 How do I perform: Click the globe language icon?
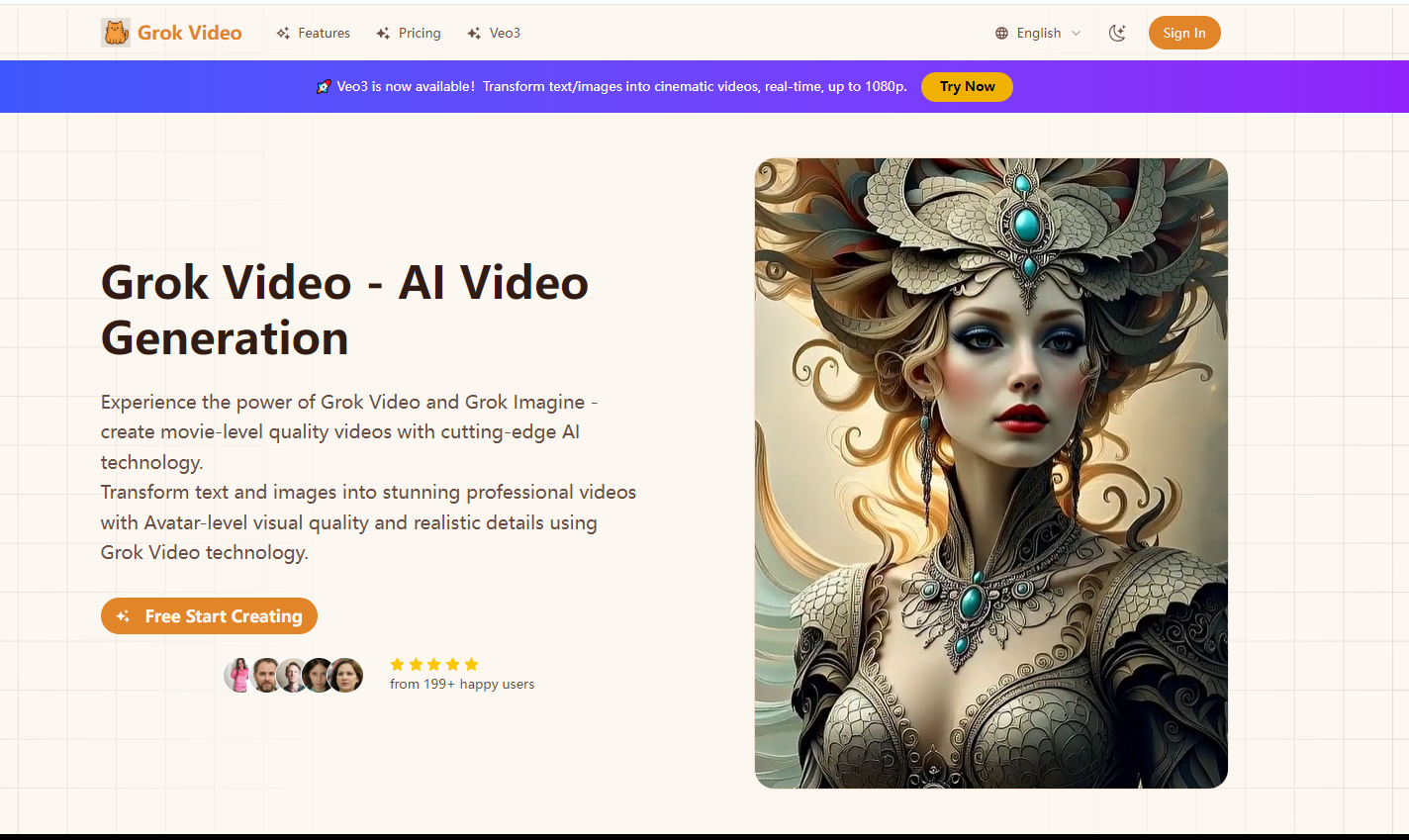[1001, 34]
